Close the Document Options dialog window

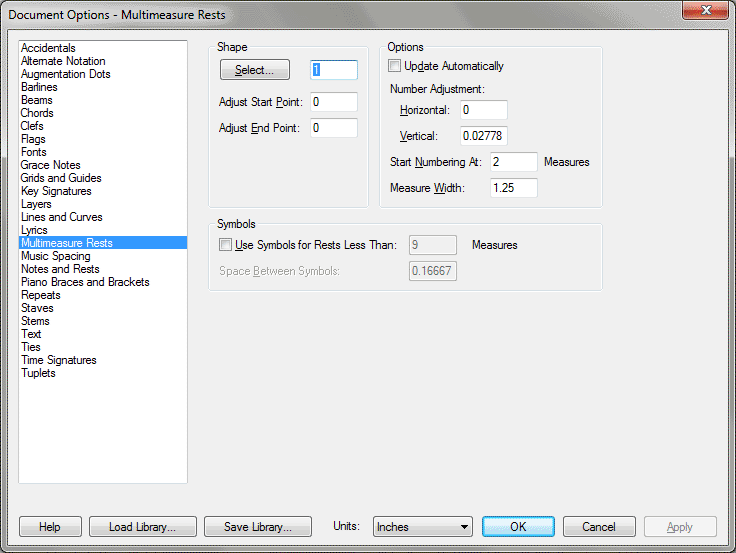pyautogui.click(x=705, y=10)
